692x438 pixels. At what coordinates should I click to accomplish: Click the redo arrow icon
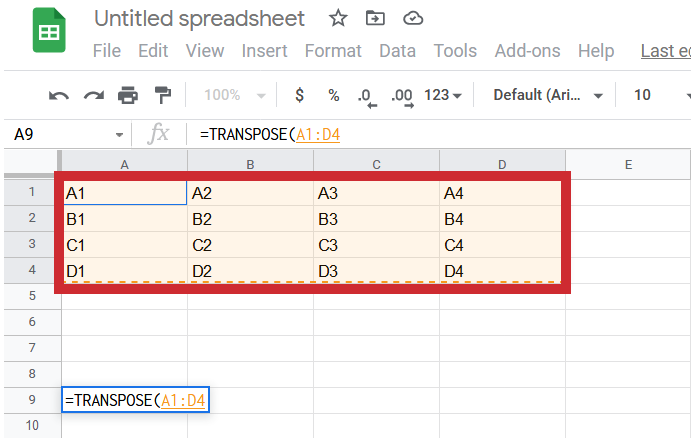coord(93,95)
